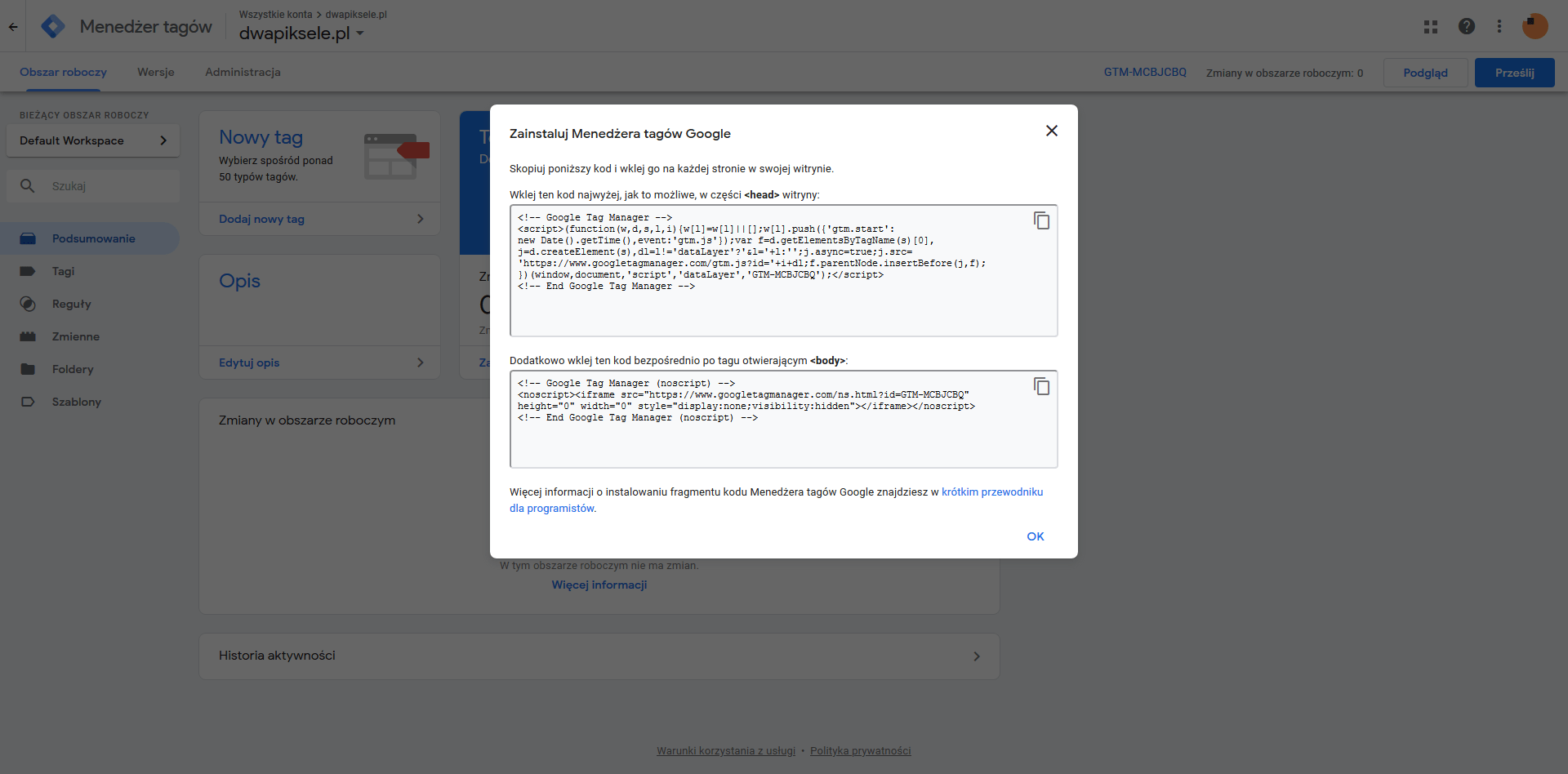Viewport: 1568px width, 774px height.
Task: Copy the head code snippet
Action: click(x=1041, y=220)
